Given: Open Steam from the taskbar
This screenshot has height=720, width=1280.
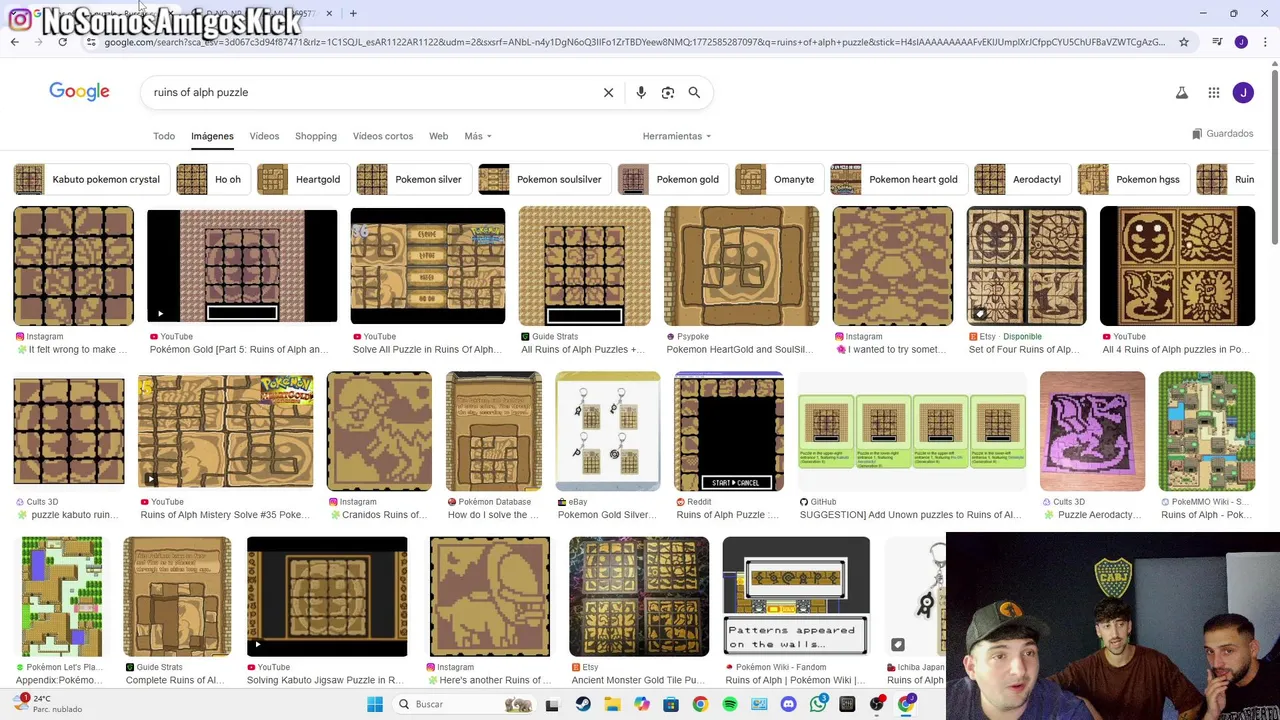Looking at the screenshot, I should click(x=583, y=704).
